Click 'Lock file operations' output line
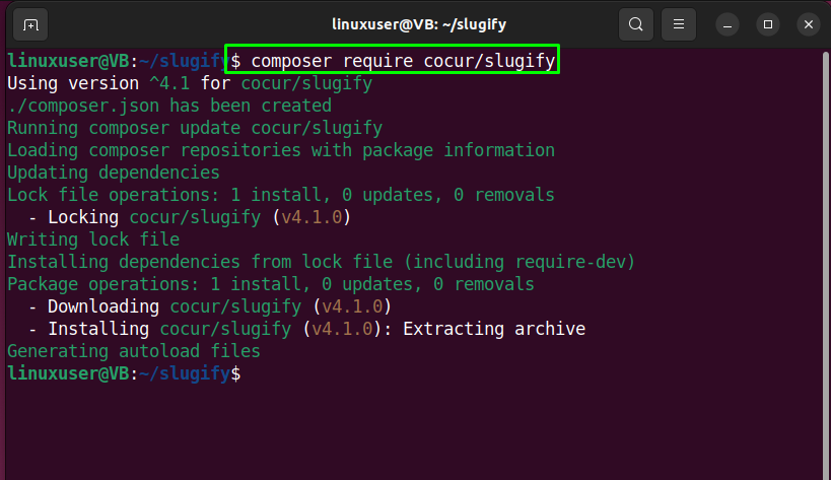832x480 pixels. [x=281, y=195]
